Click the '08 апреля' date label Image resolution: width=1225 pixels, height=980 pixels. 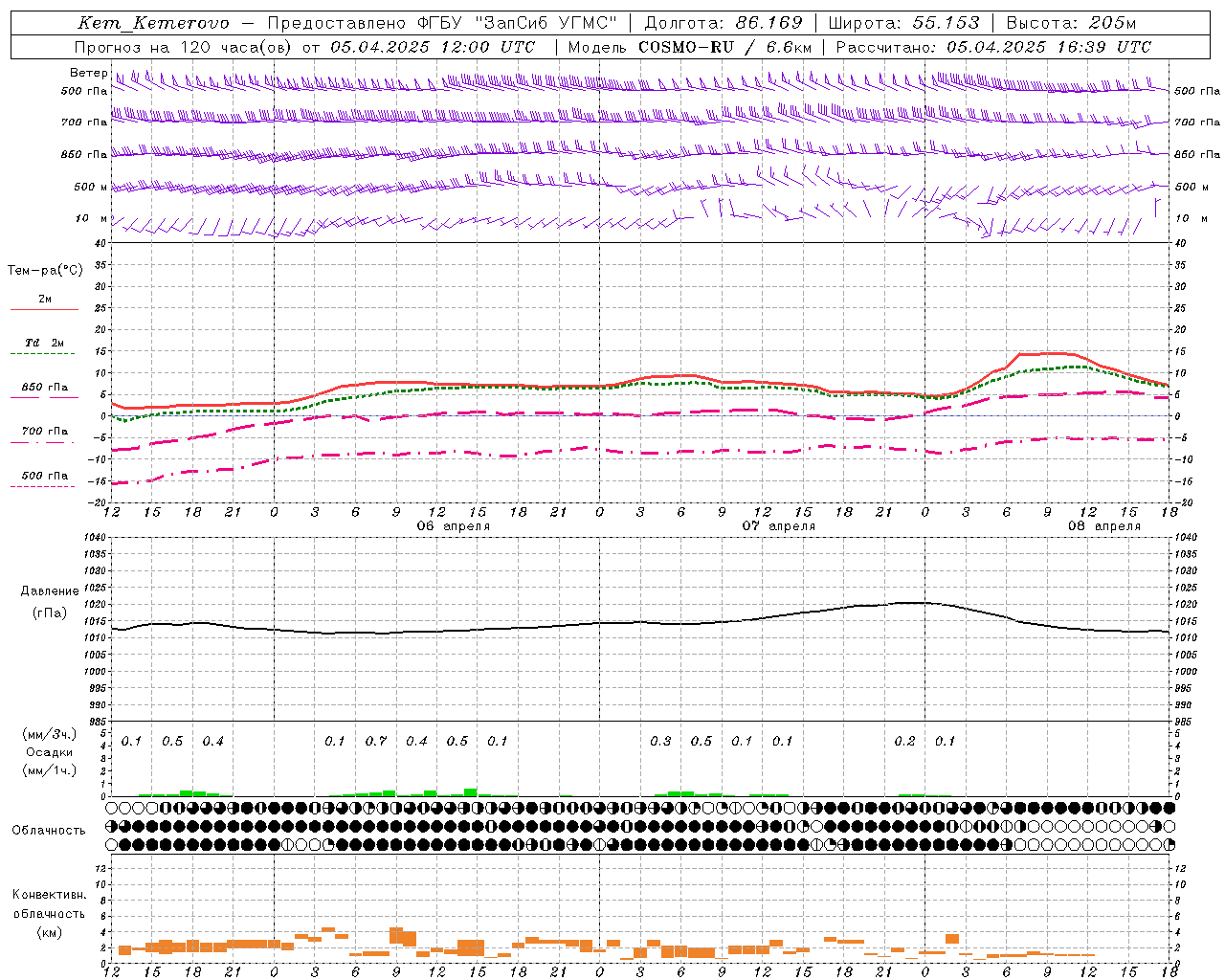point(1104,526)
